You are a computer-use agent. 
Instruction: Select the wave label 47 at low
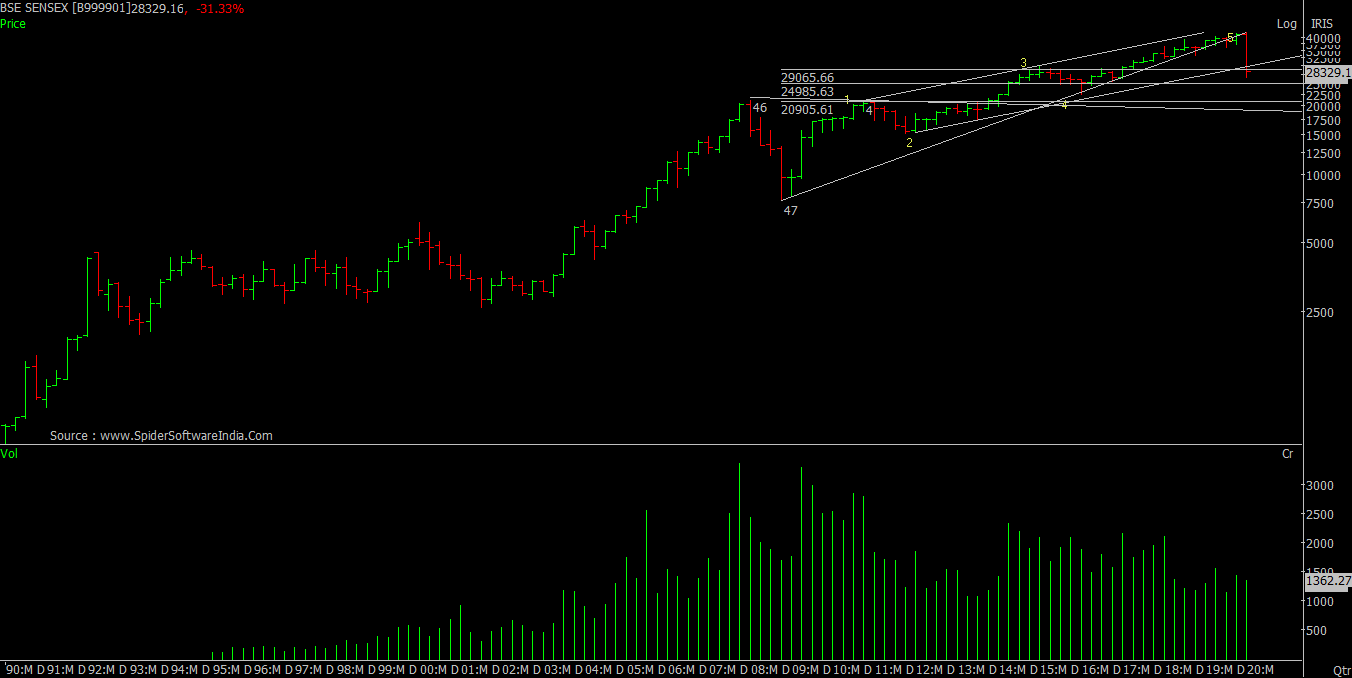tap(790, 211)
